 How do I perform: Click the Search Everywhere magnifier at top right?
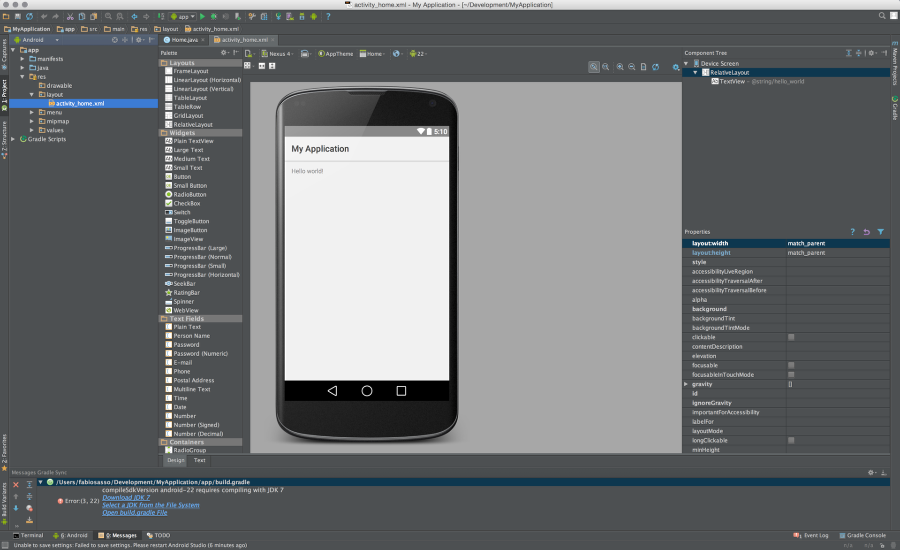point(882,16)
